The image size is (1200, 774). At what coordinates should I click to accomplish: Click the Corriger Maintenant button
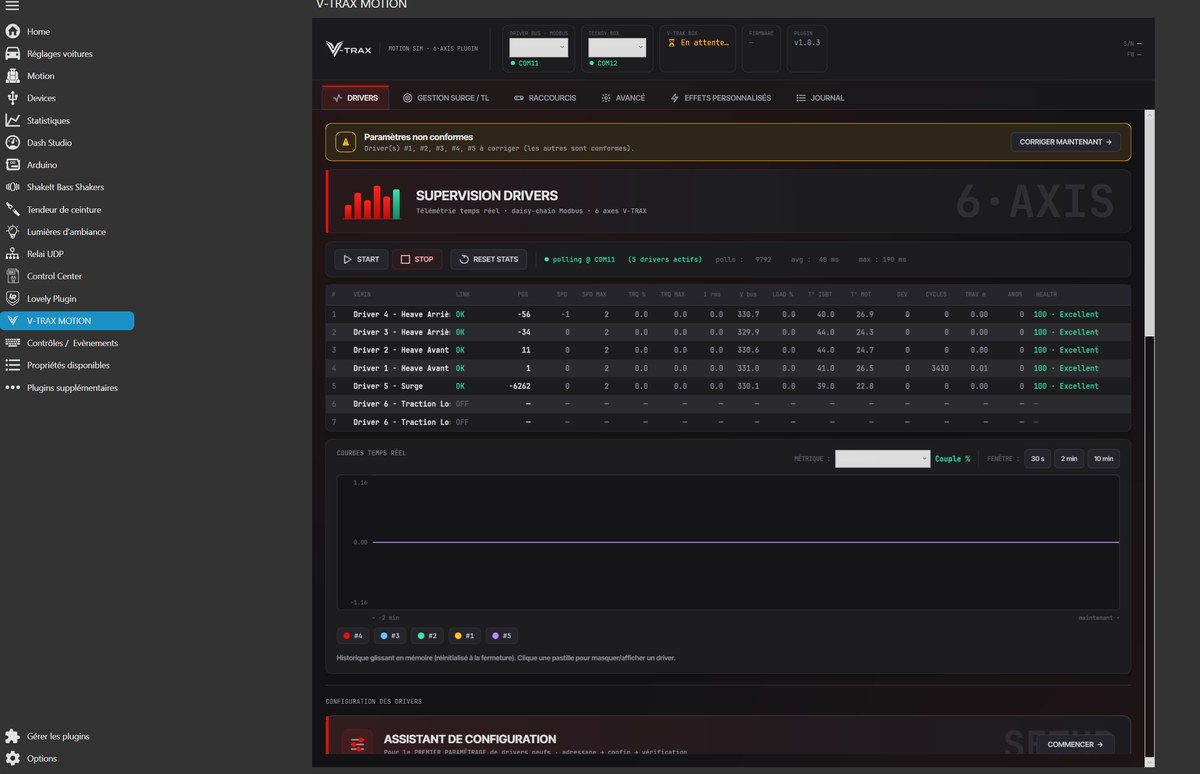pos(1066,142)
